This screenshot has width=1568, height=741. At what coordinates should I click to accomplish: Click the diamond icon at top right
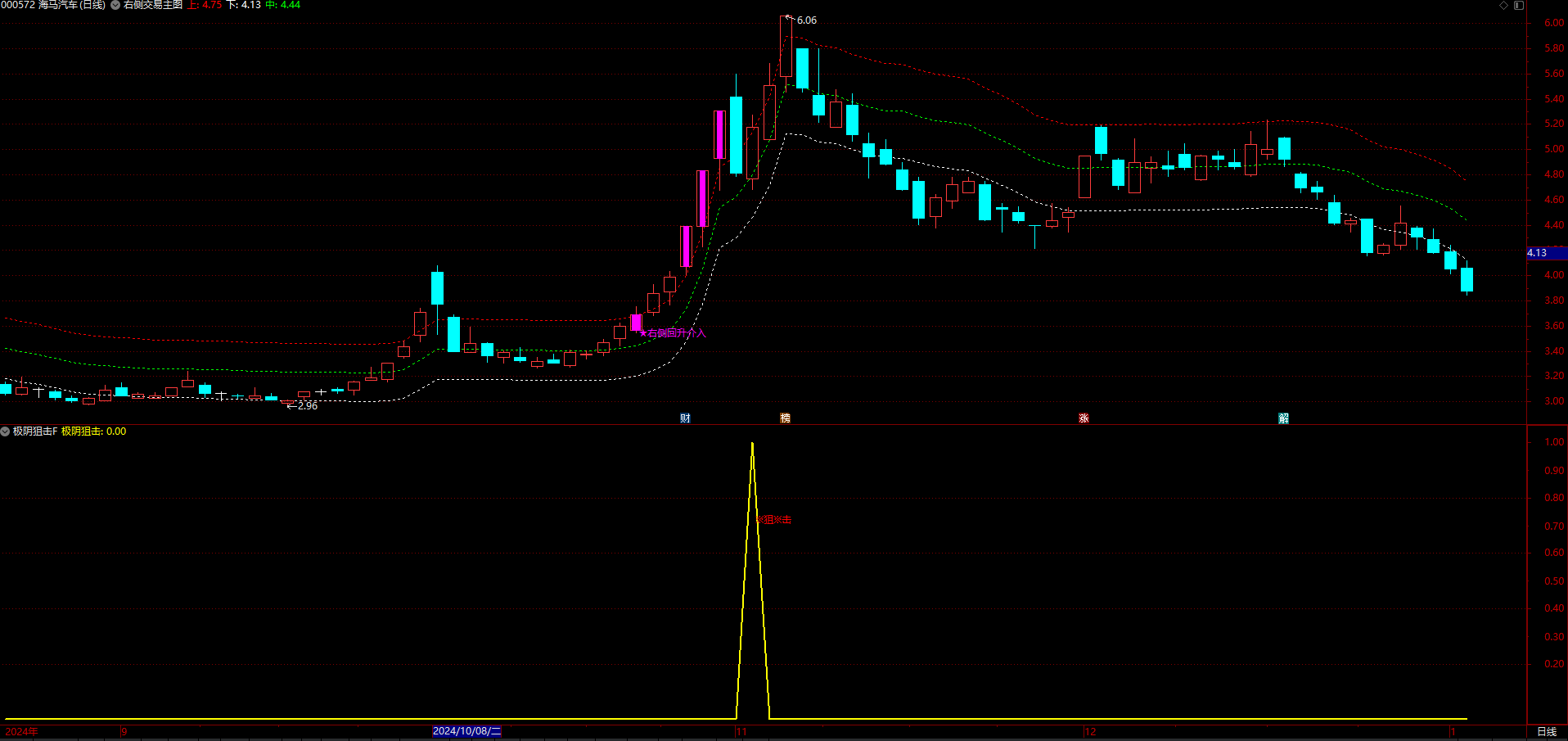coord(1503,5)
